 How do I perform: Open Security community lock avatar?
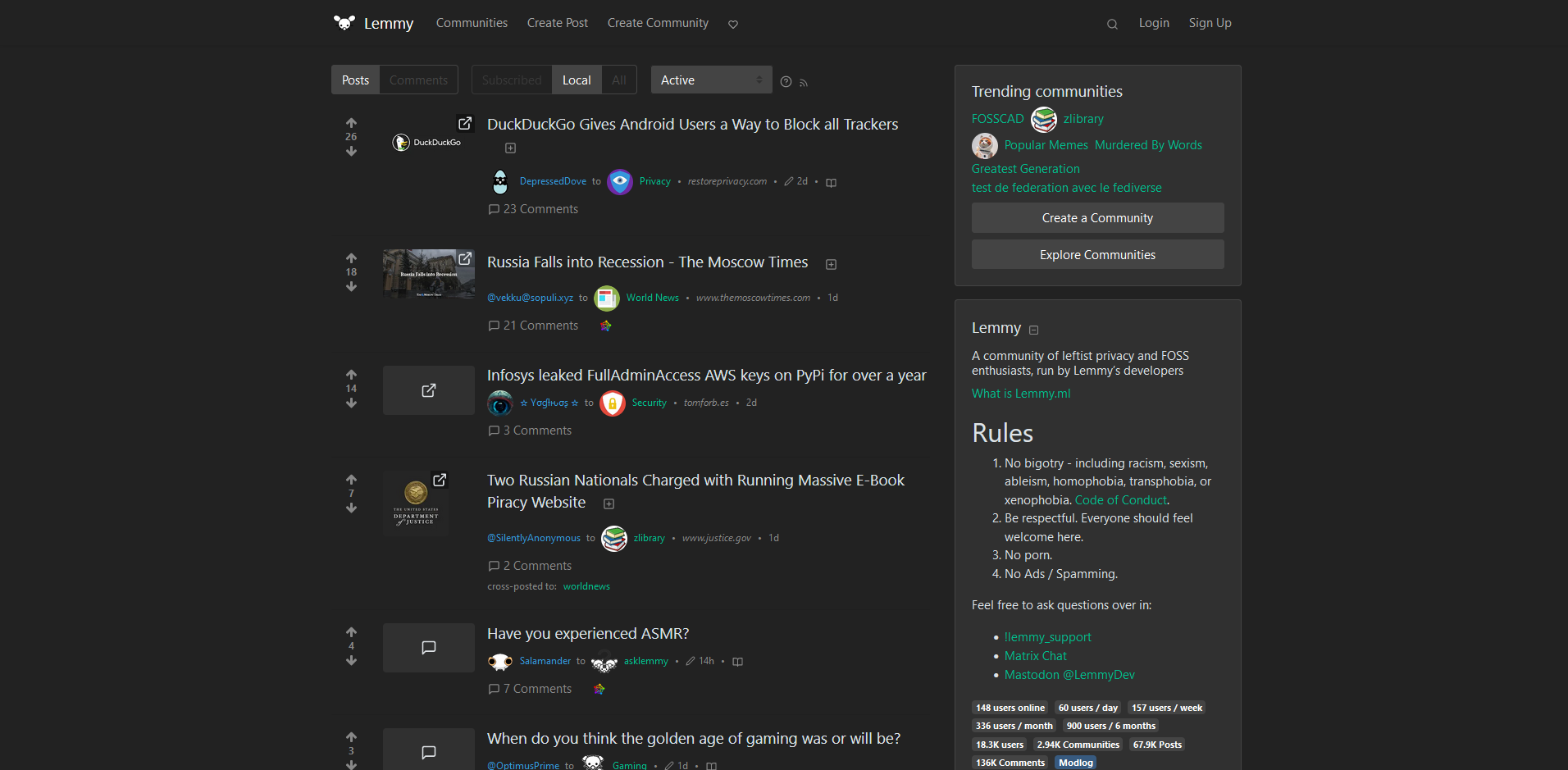click(x=613, y=403)
